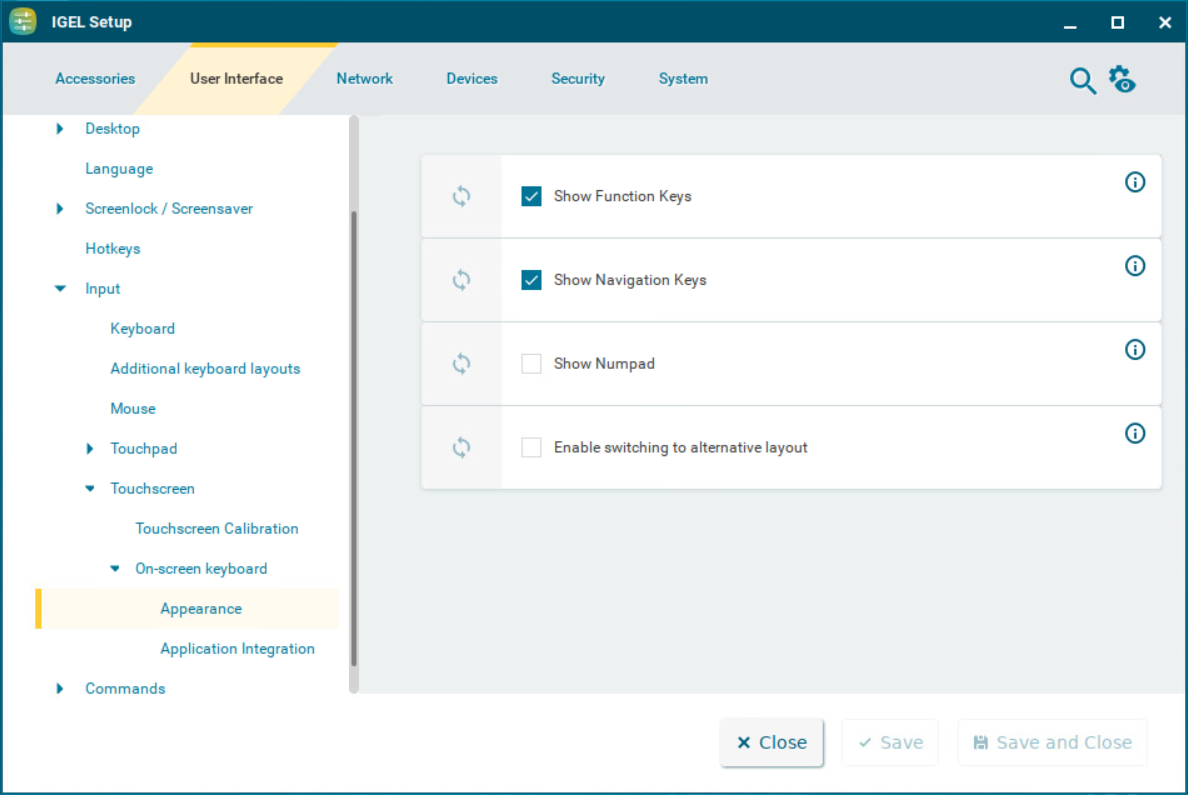Open the search magnifier icon
Viewport: 1188px width, 795px height.
pyautogui.click(x=1082, y=81)
